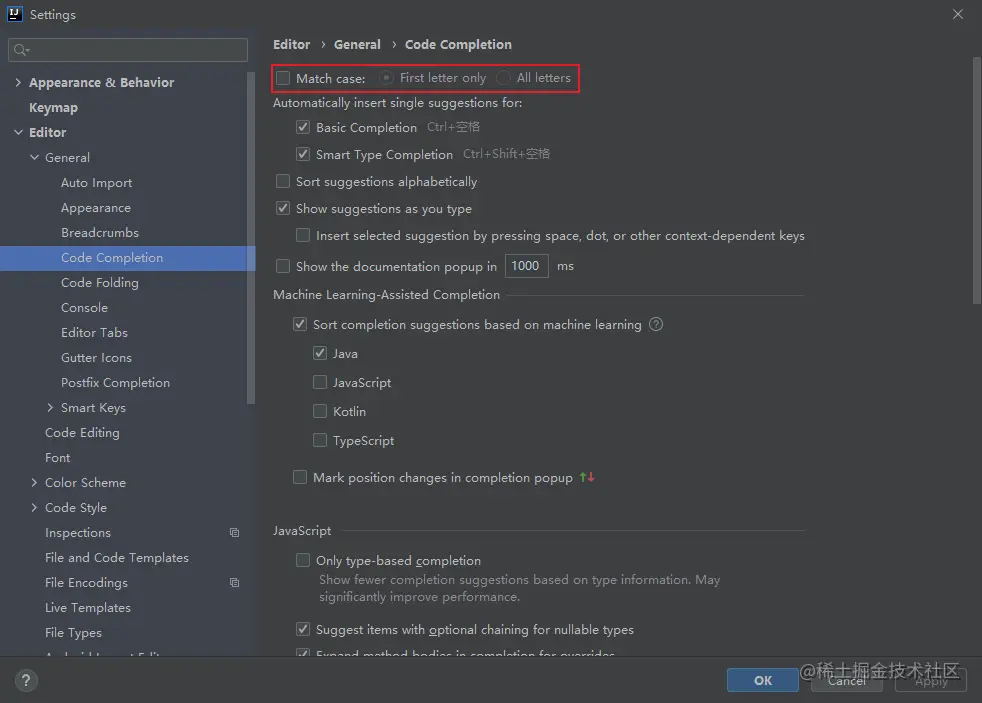Viewport: 982px width, 703px height.
Task: Expand the Appearance & Behavior section
Action: pos(18,83)
